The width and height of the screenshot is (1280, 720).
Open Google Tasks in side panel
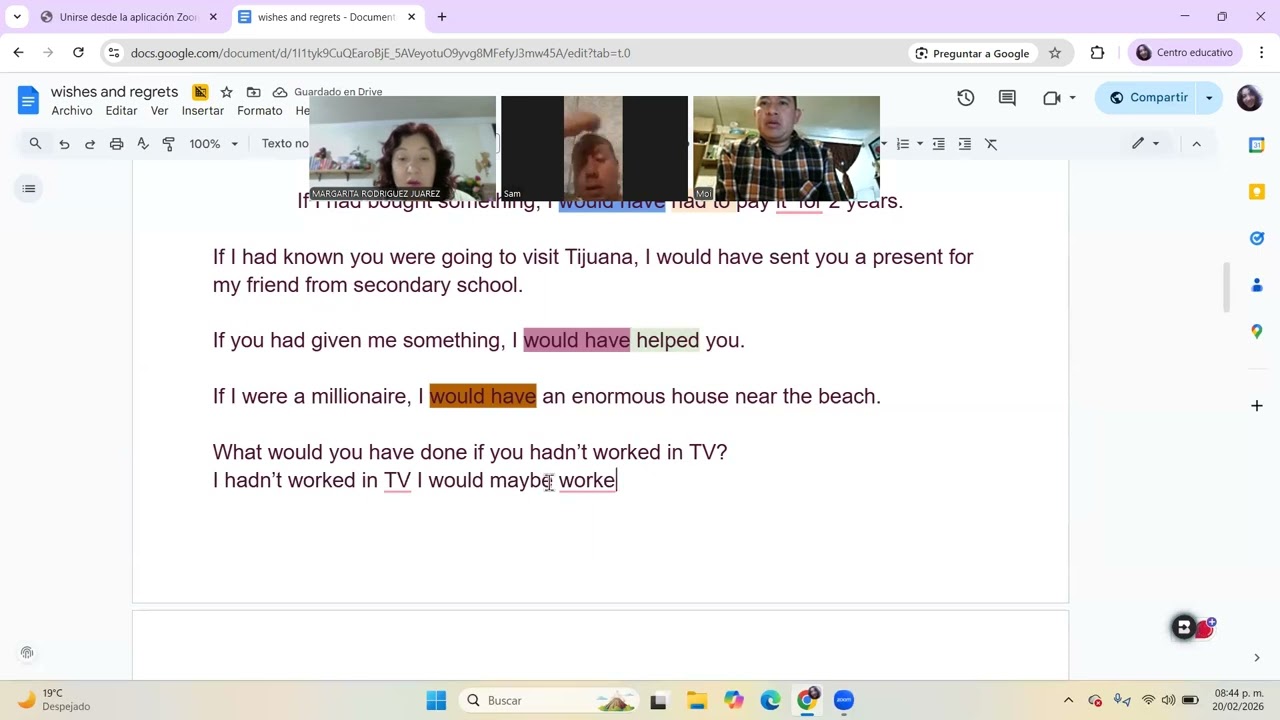point(1257,238)
